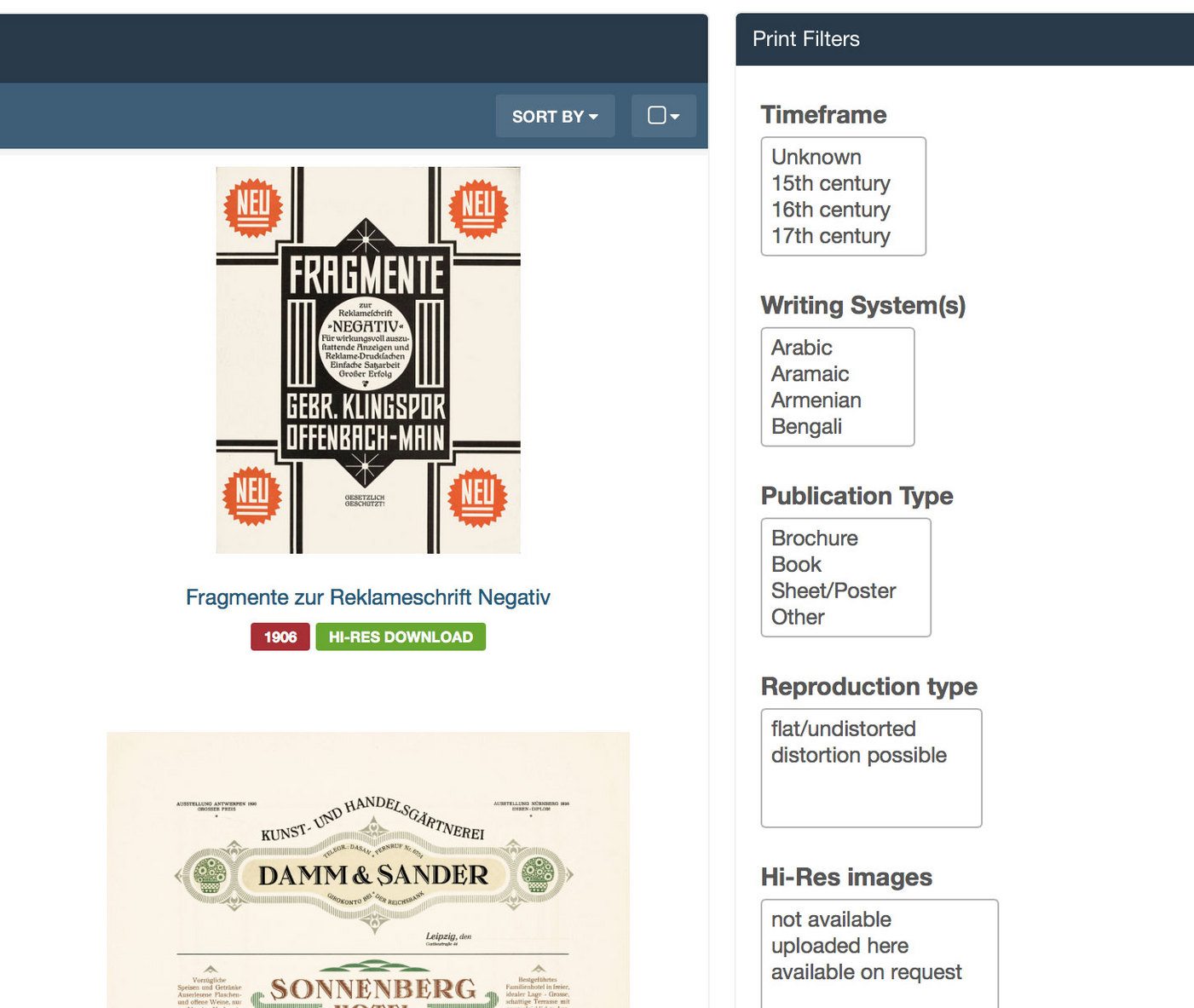Open the Fragmente poster thumbnail

368,360
